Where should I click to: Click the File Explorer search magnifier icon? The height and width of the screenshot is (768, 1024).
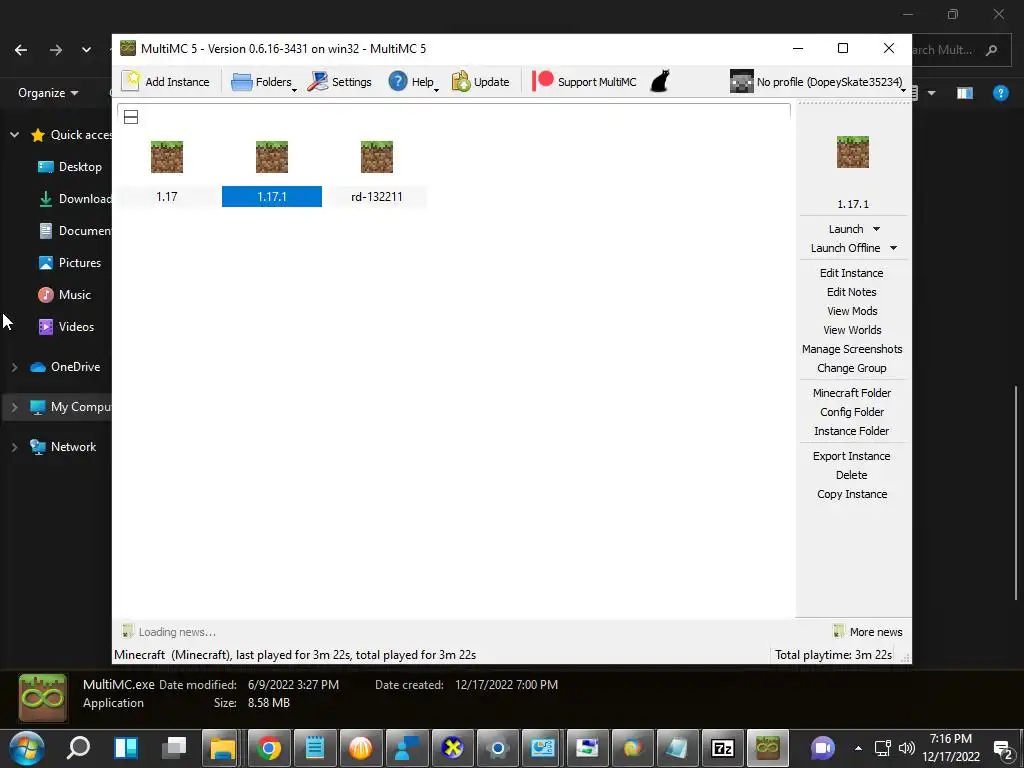[x=991, y=50]
